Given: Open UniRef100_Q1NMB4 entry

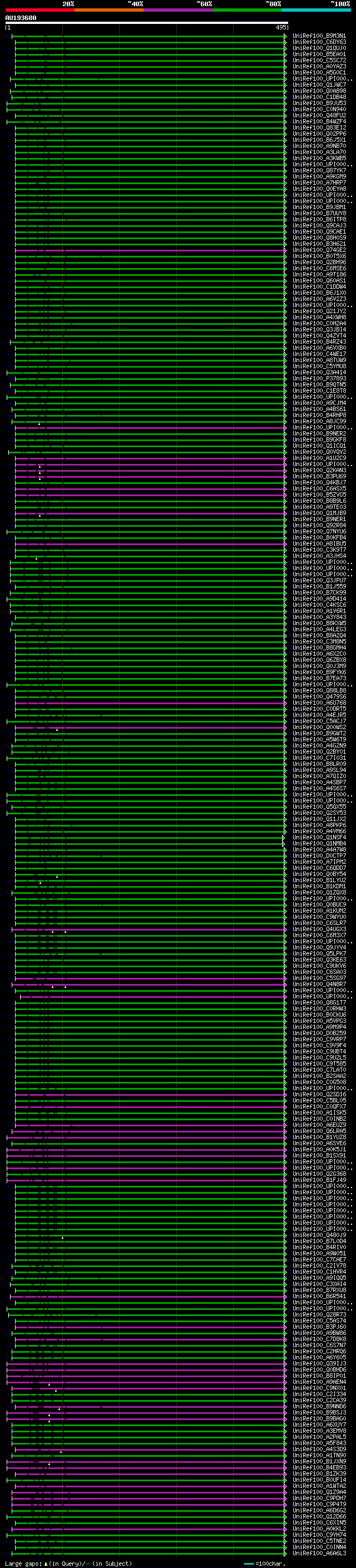Looking at the screenshot, I should tap(319, 844).
